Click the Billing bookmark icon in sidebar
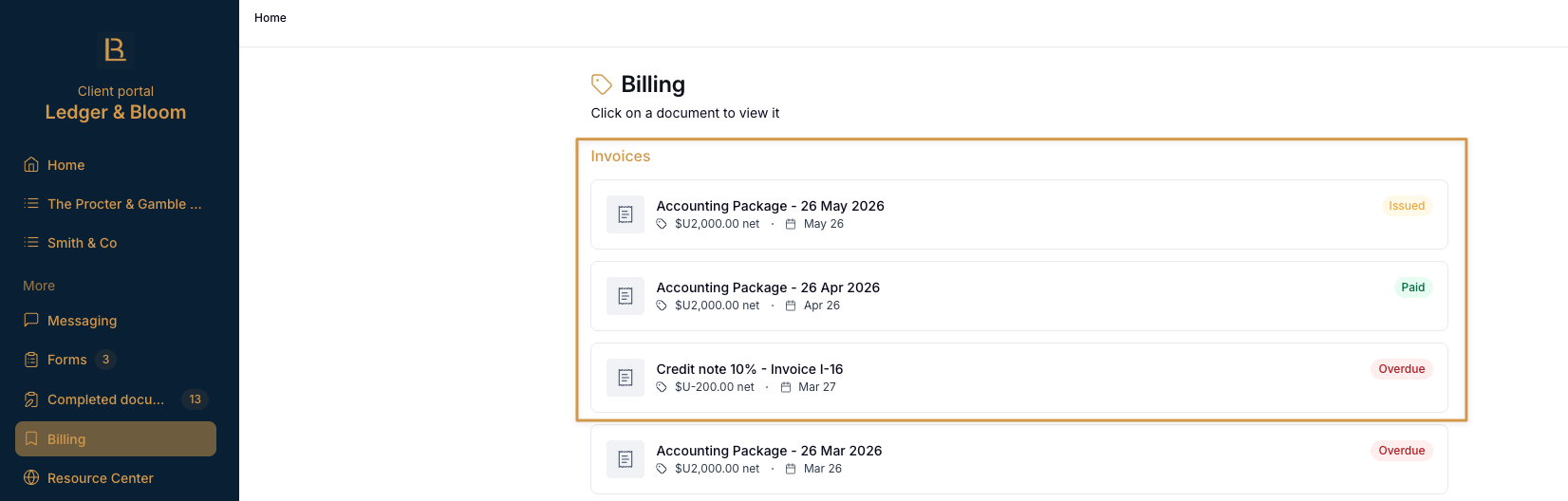The image size is (1568, 501). pyautogui.click(x=31, y=438)
